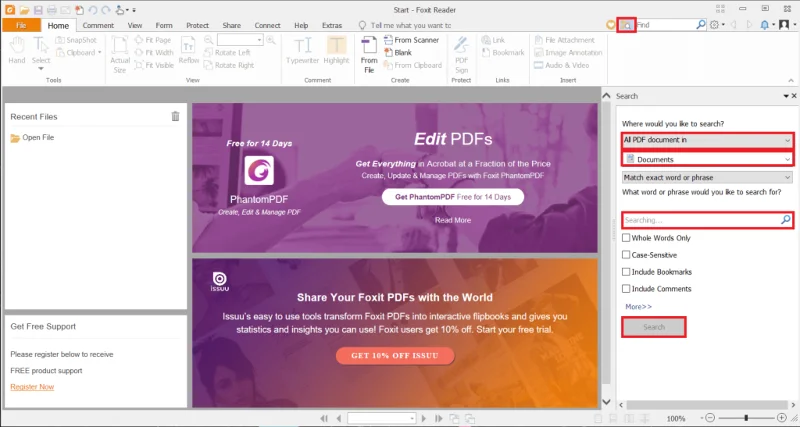Create PDF From File icon

click(369, 54)
